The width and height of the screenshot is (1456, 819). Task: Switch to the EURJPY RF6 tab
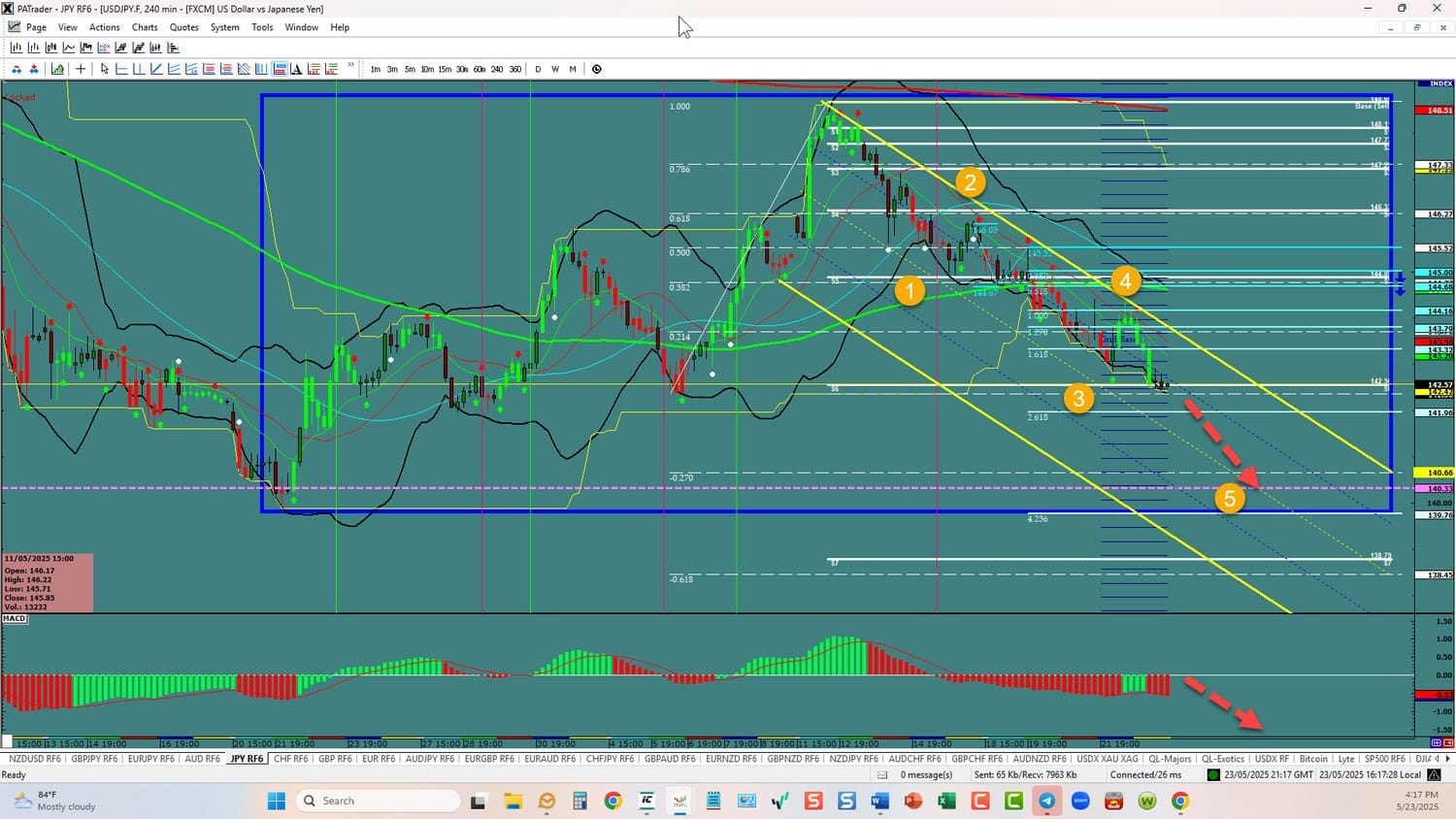pyautogui.click(x=150, y=759)
